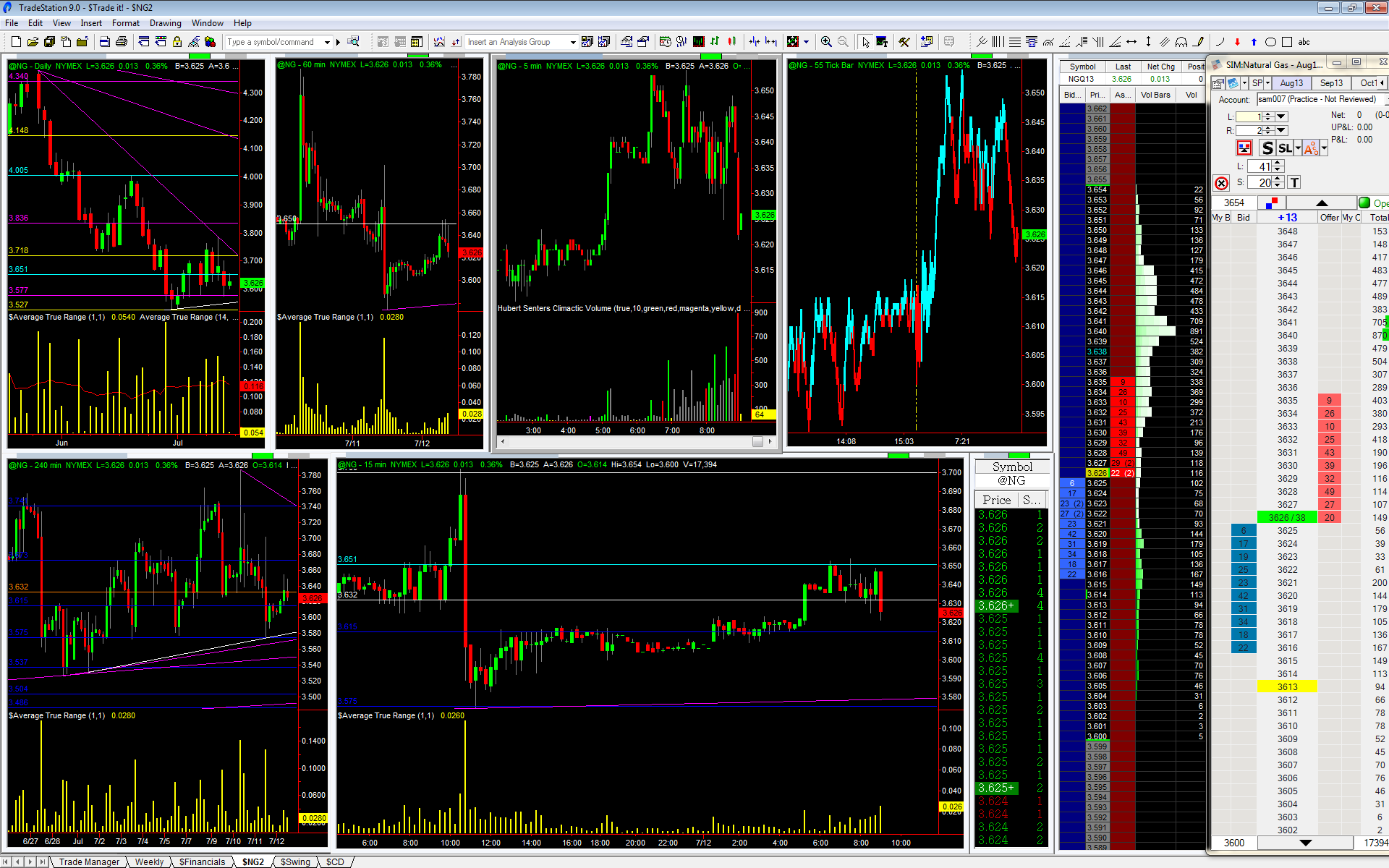Expand the SP dropdown arrow

pyautogui.click(x=1267, y=83)
